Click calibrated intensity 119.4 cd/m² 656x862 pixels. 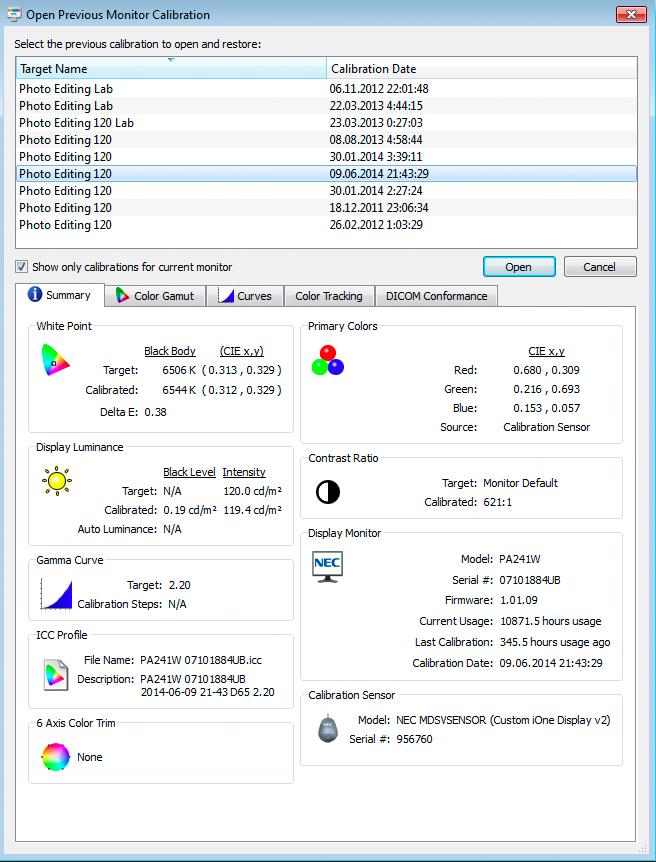click(x=252, y=510)
